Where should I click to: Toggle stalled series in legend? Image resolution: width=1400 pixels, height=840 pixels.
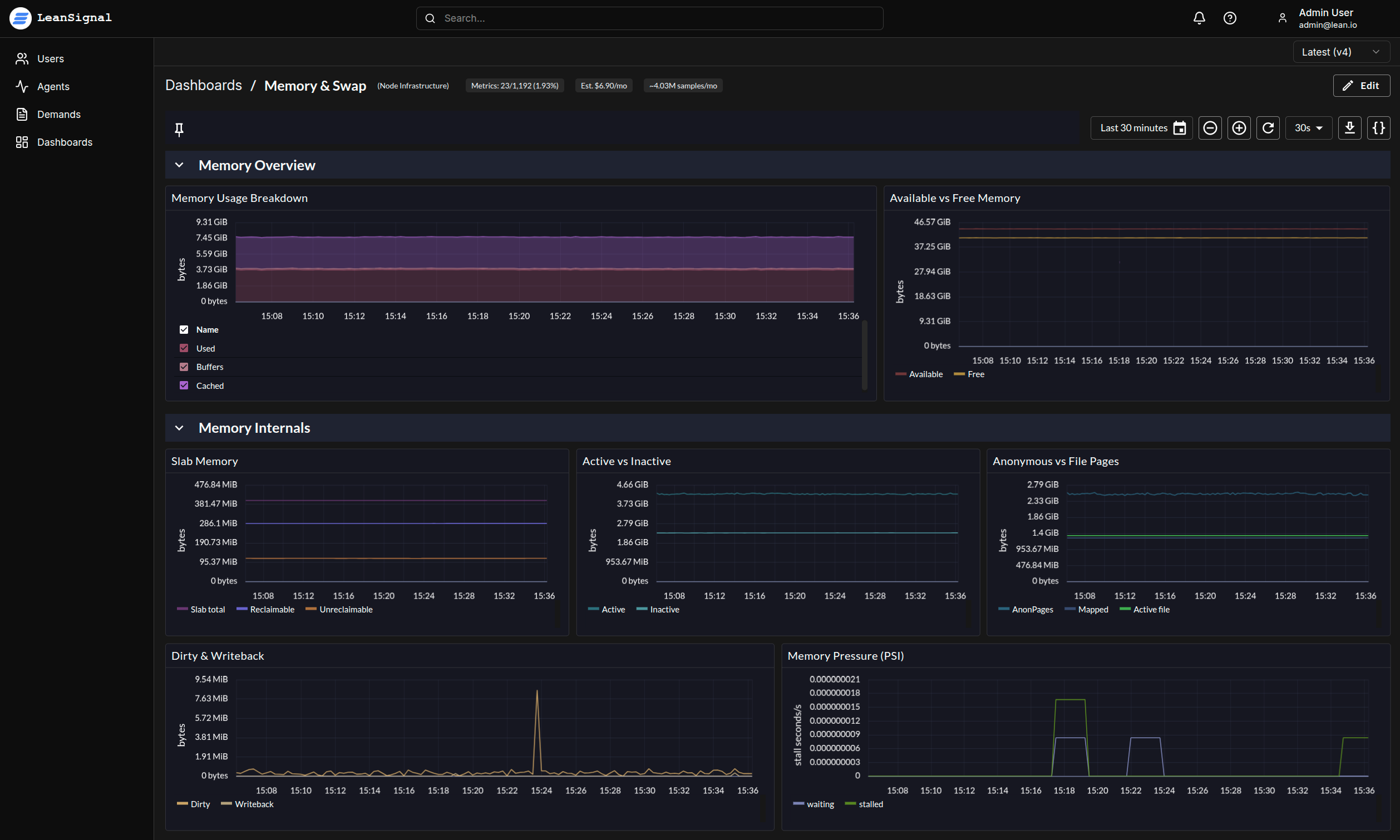click(x=864, y=804)
